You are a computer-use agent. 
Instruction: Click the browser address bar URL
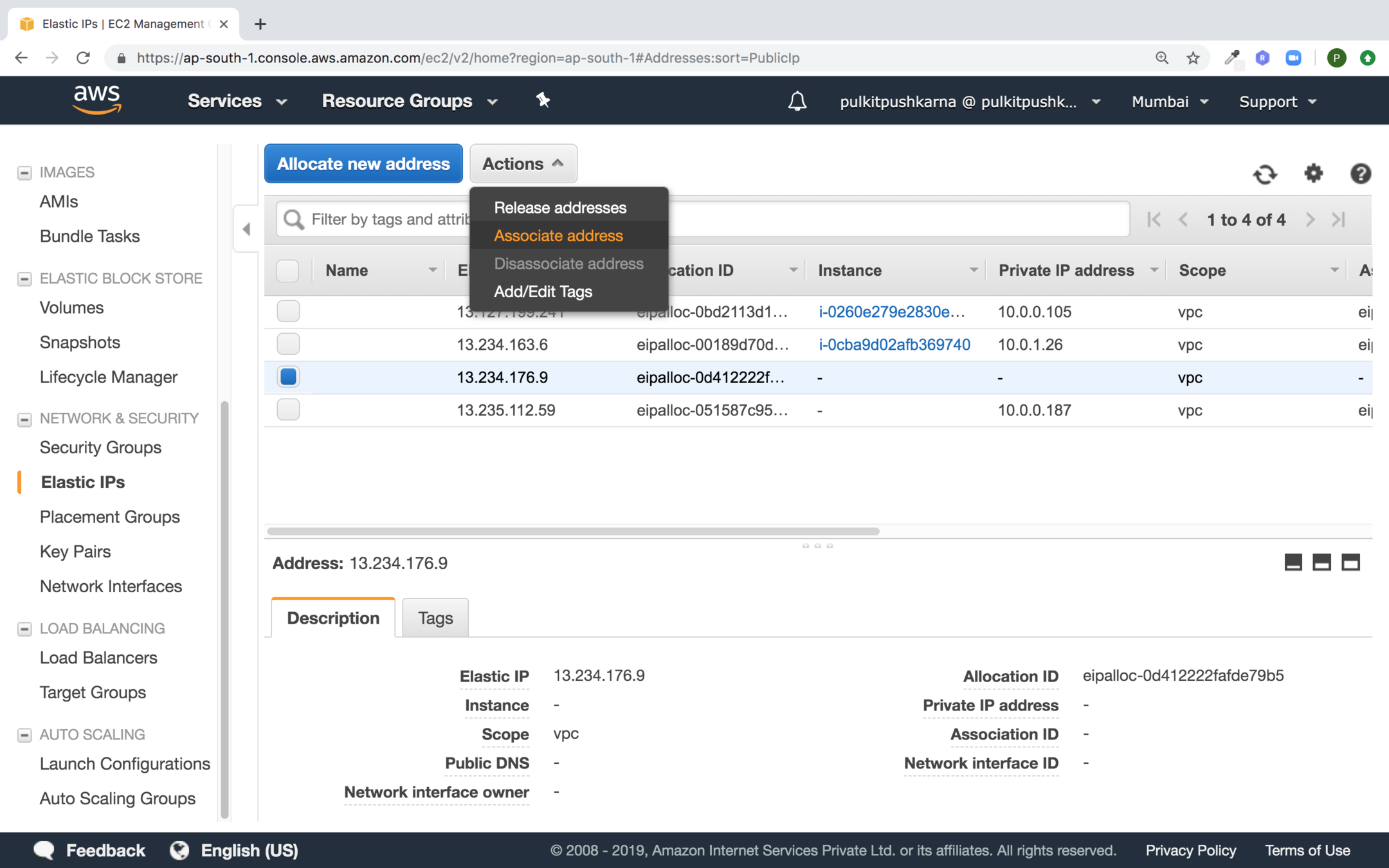point(468,58)
